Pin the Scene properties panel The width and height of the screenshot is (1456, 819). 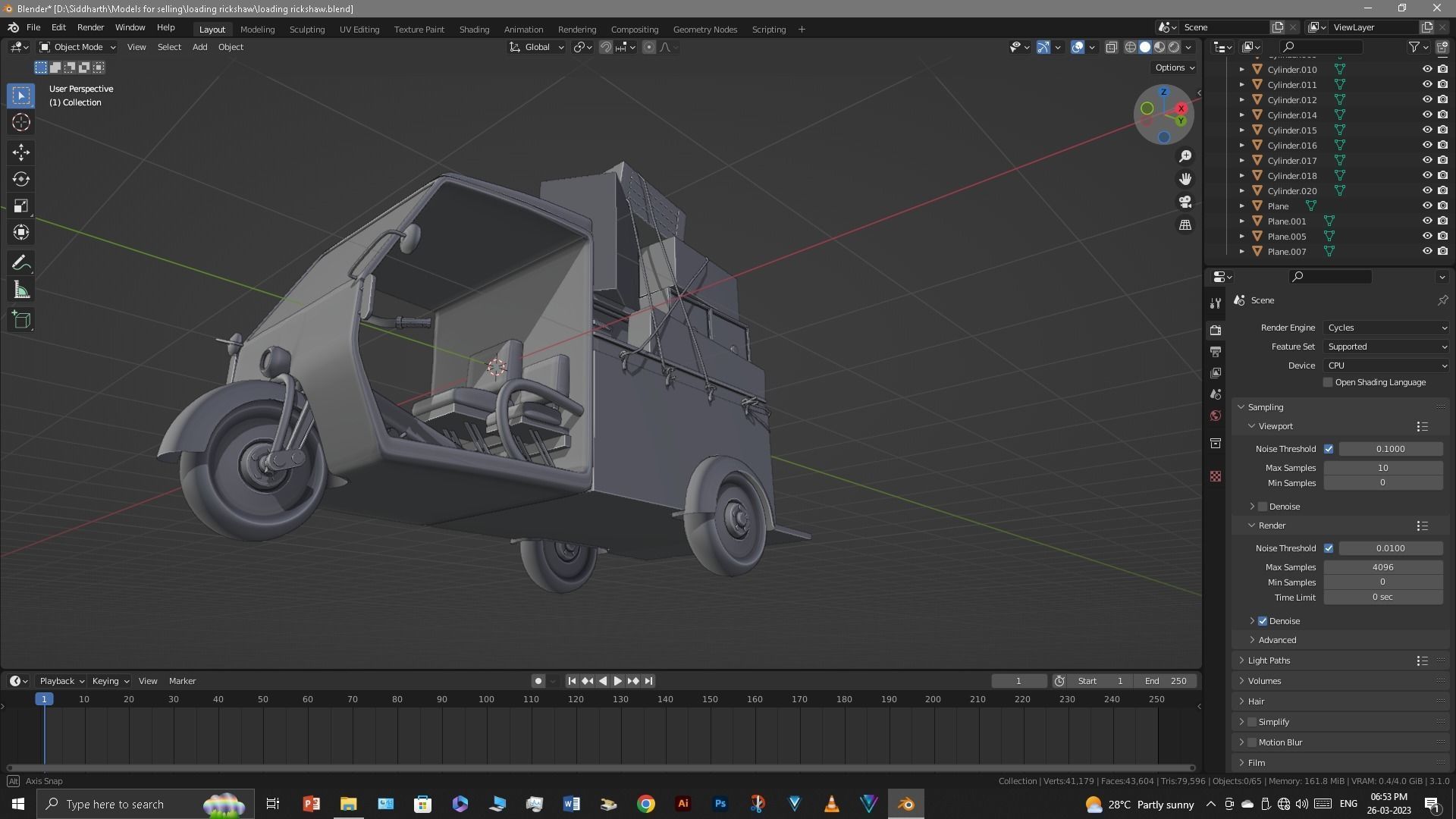1442,300
